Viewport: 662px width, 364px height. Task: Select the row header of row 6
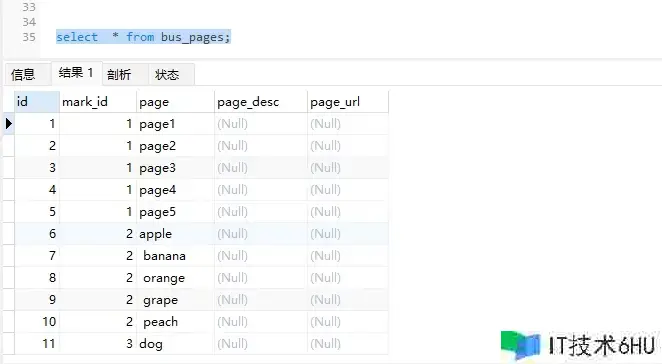point(8,234)
